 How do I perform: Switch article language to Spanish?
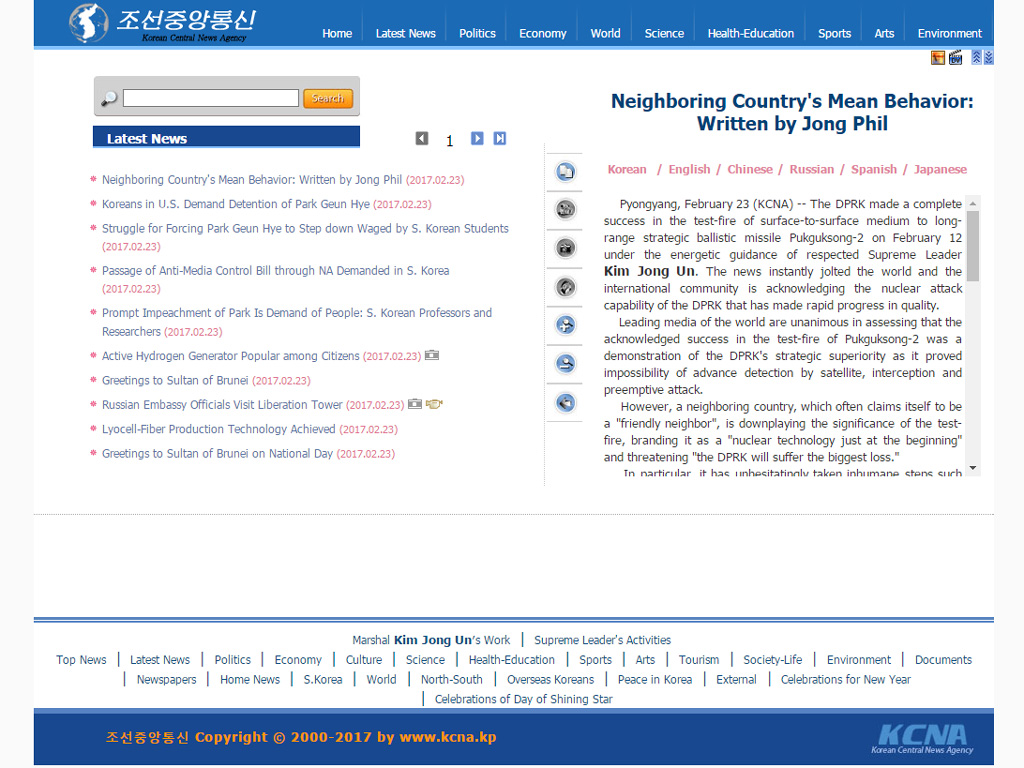click(874, 169)
